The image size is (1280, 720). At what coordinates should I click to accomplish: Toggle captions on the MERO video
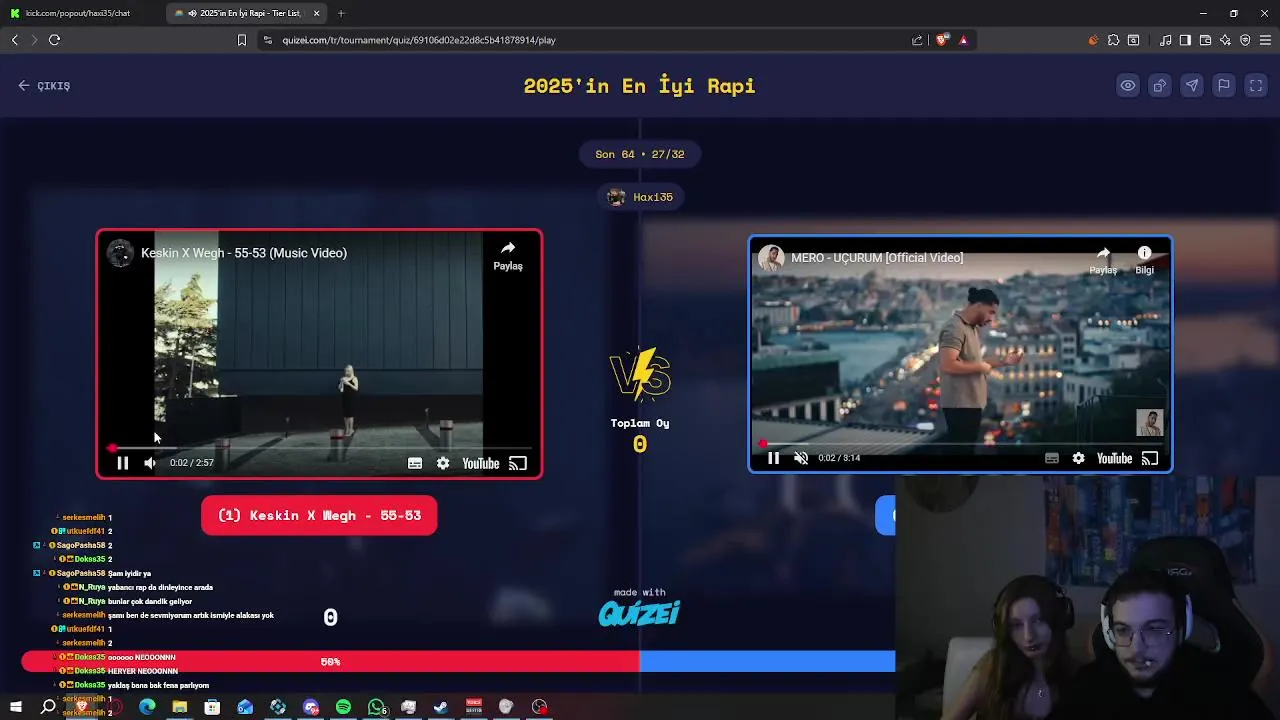coord(1052,458)
